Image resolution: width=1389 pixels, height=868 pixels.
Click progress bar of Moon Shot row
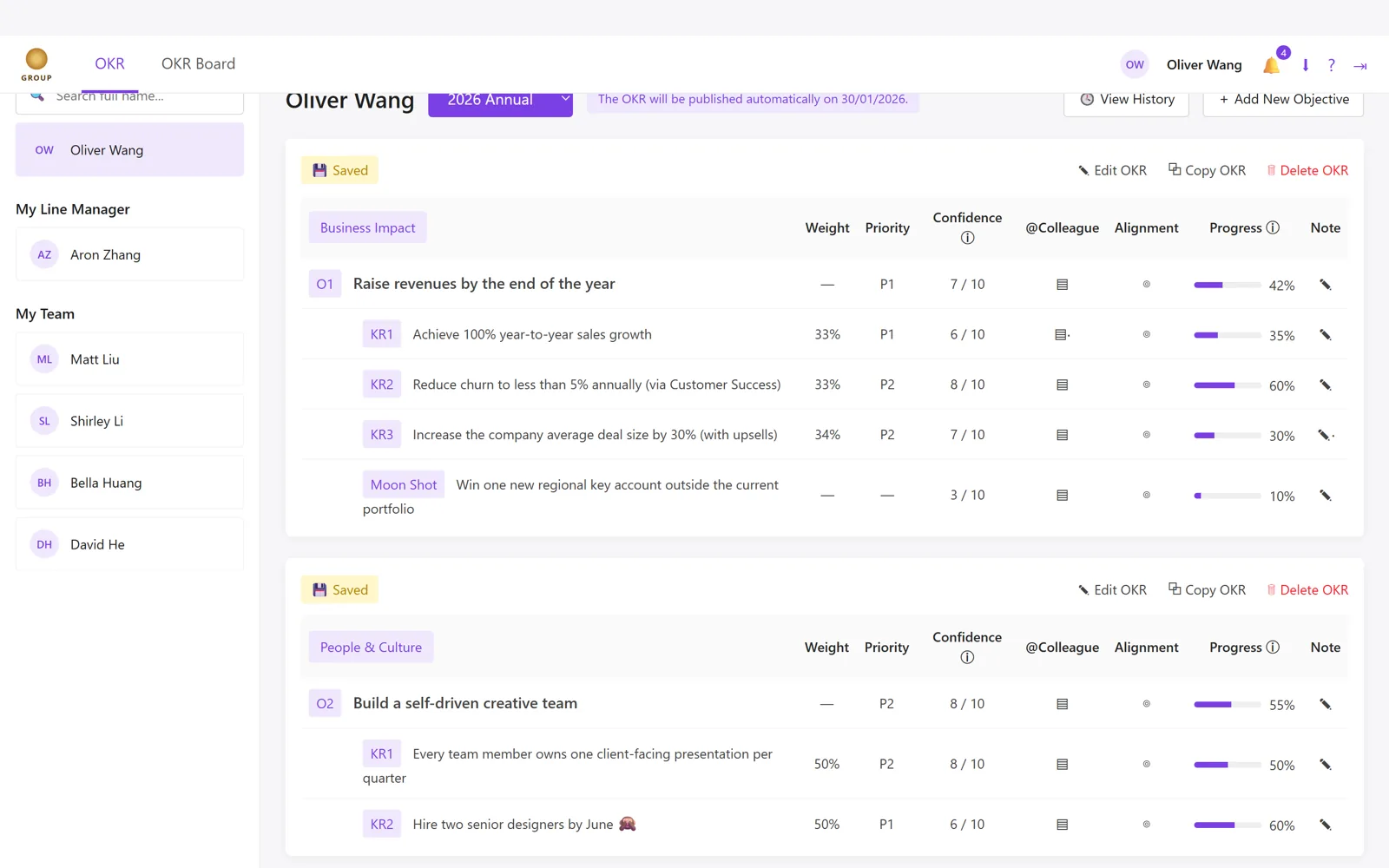(x=1228, y=496)
